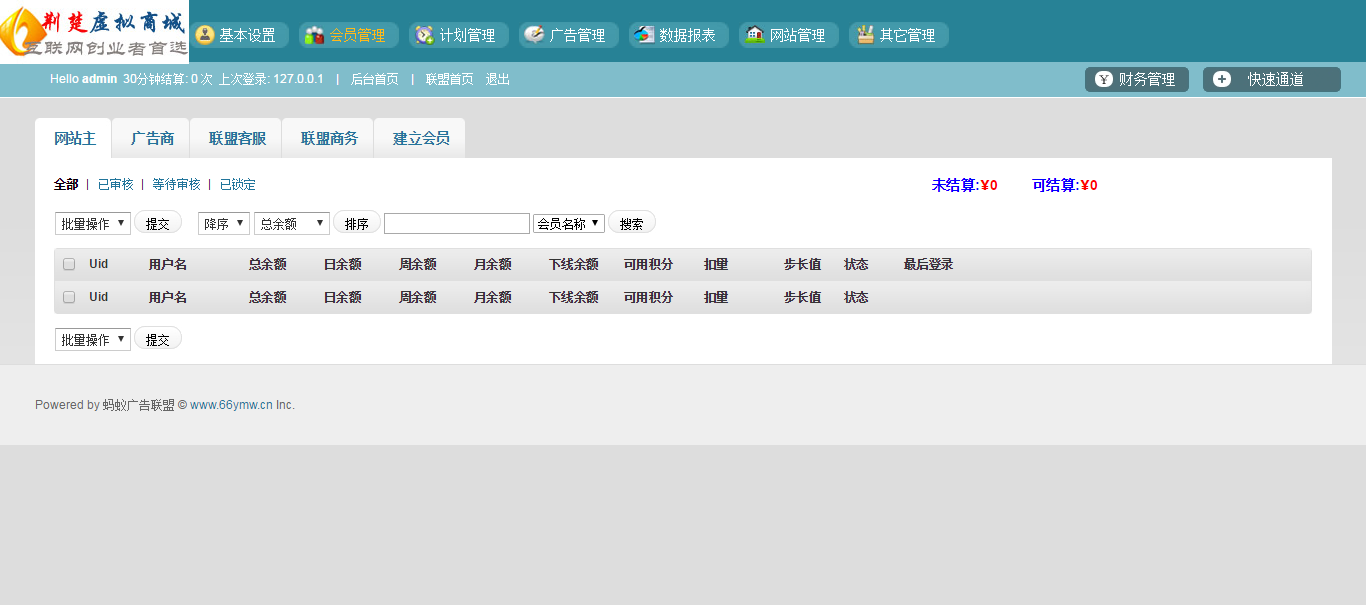Screen dimensions: 1366x605
Task: Open the 基本设置 menu icon
Action: pyautogui.click(x=205, y=35)
